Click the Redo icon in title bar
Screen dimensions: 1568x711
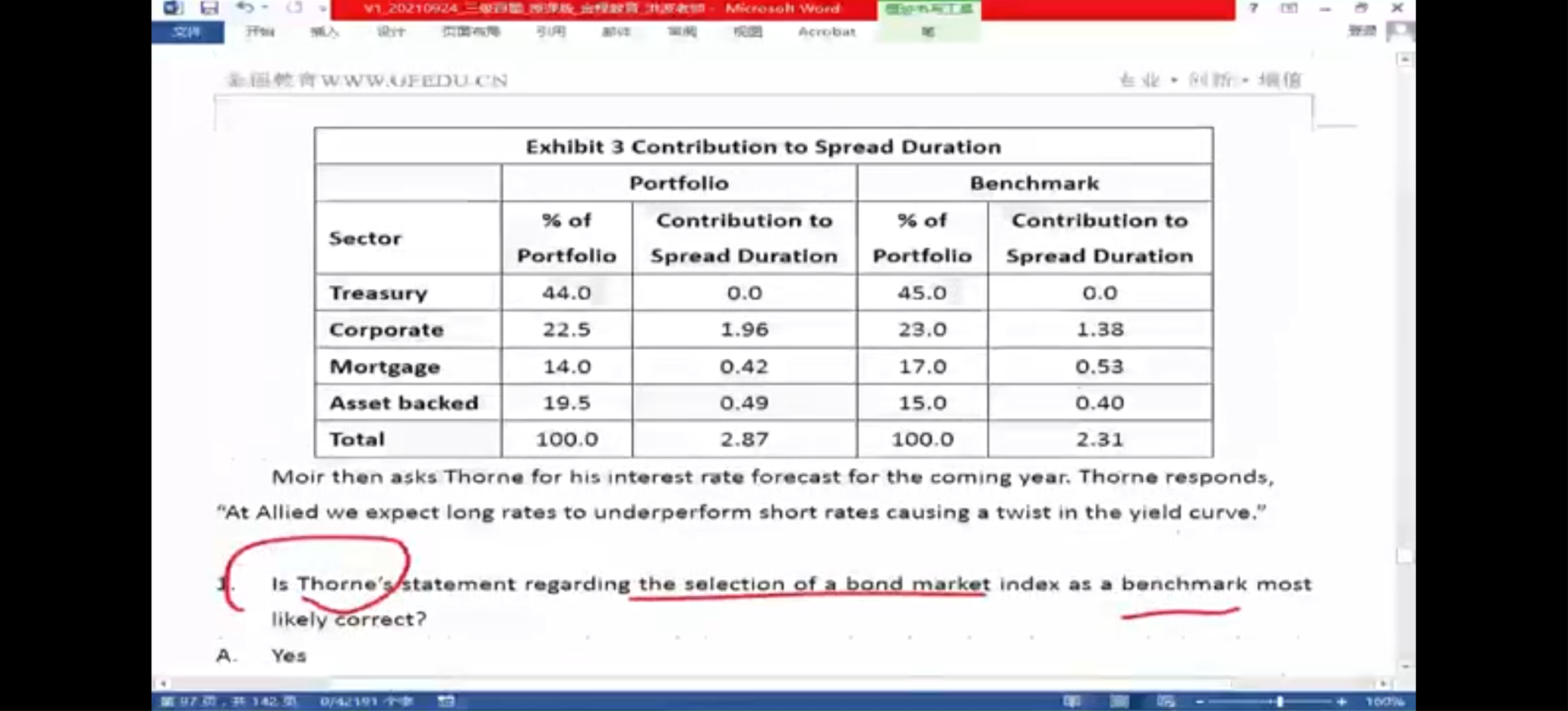tap(294, 8)
